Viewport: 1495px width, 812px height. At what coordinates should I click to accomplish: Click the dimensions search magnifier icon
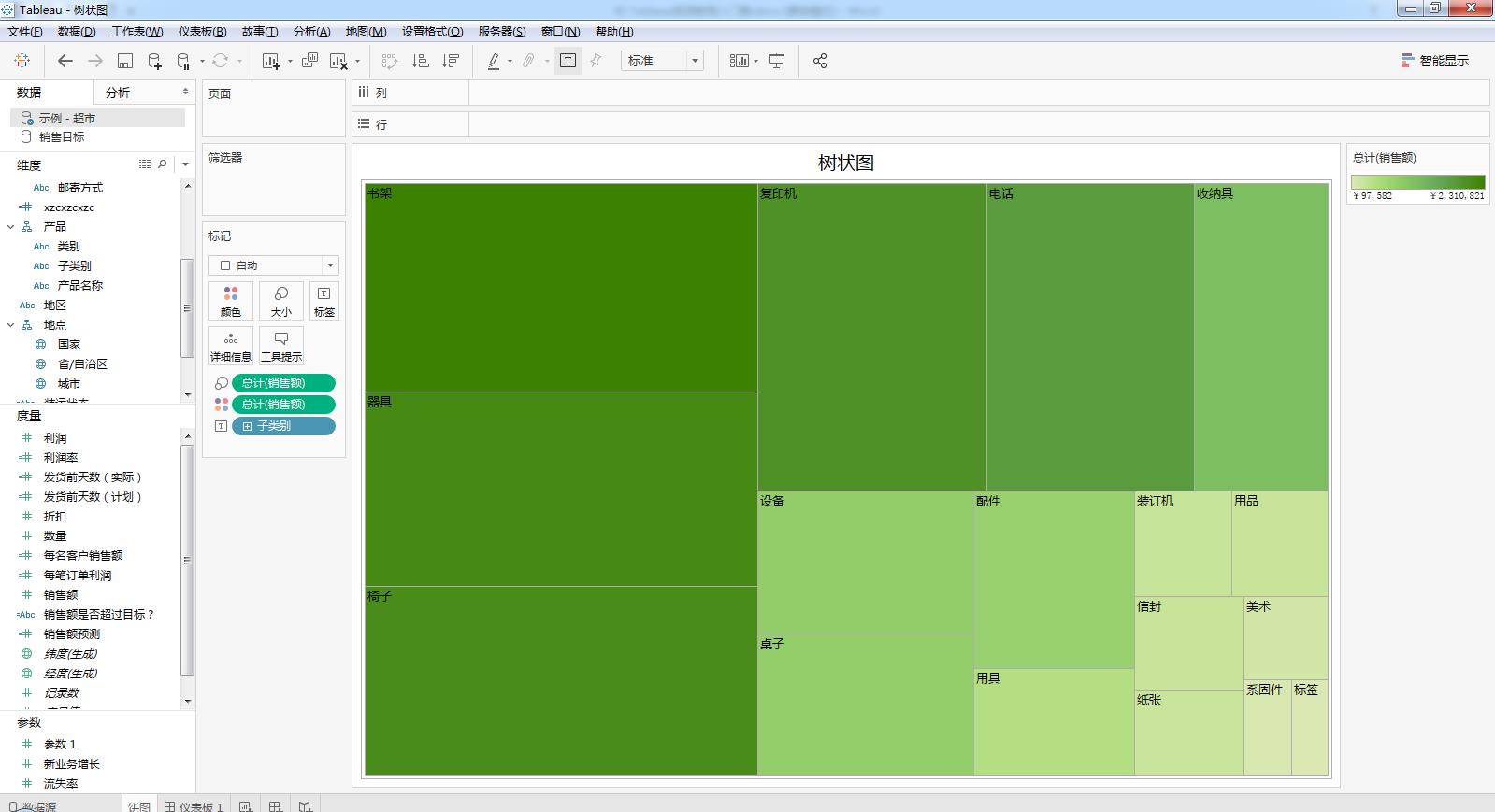tap(163, 164)
